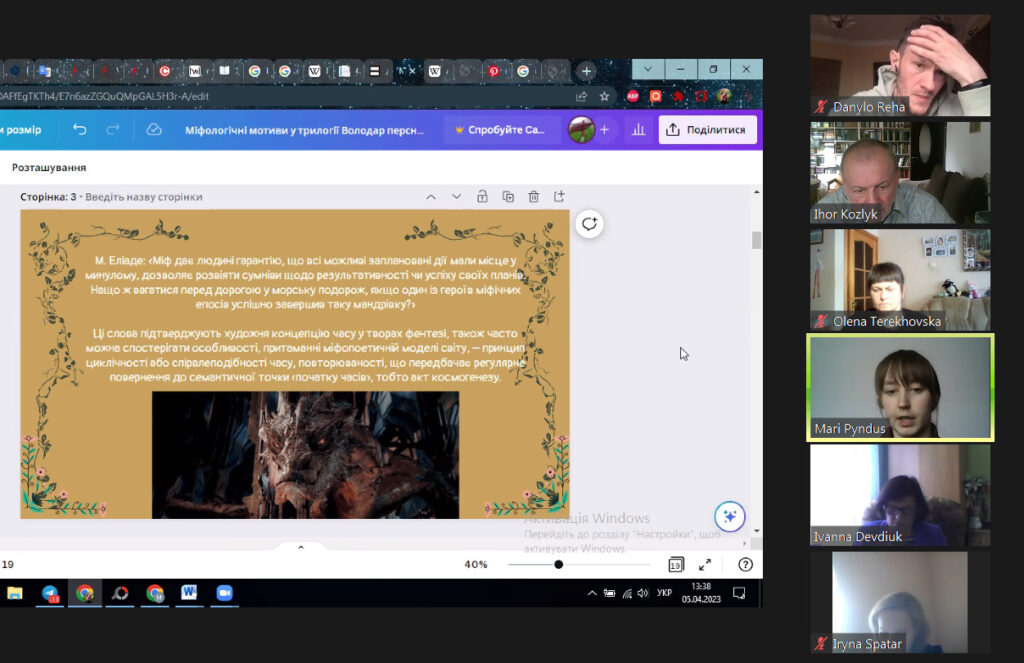Click the comment refresh bubble beside the slide
This screenshot has height=663, width=1024.
click(x=589, y=224)
